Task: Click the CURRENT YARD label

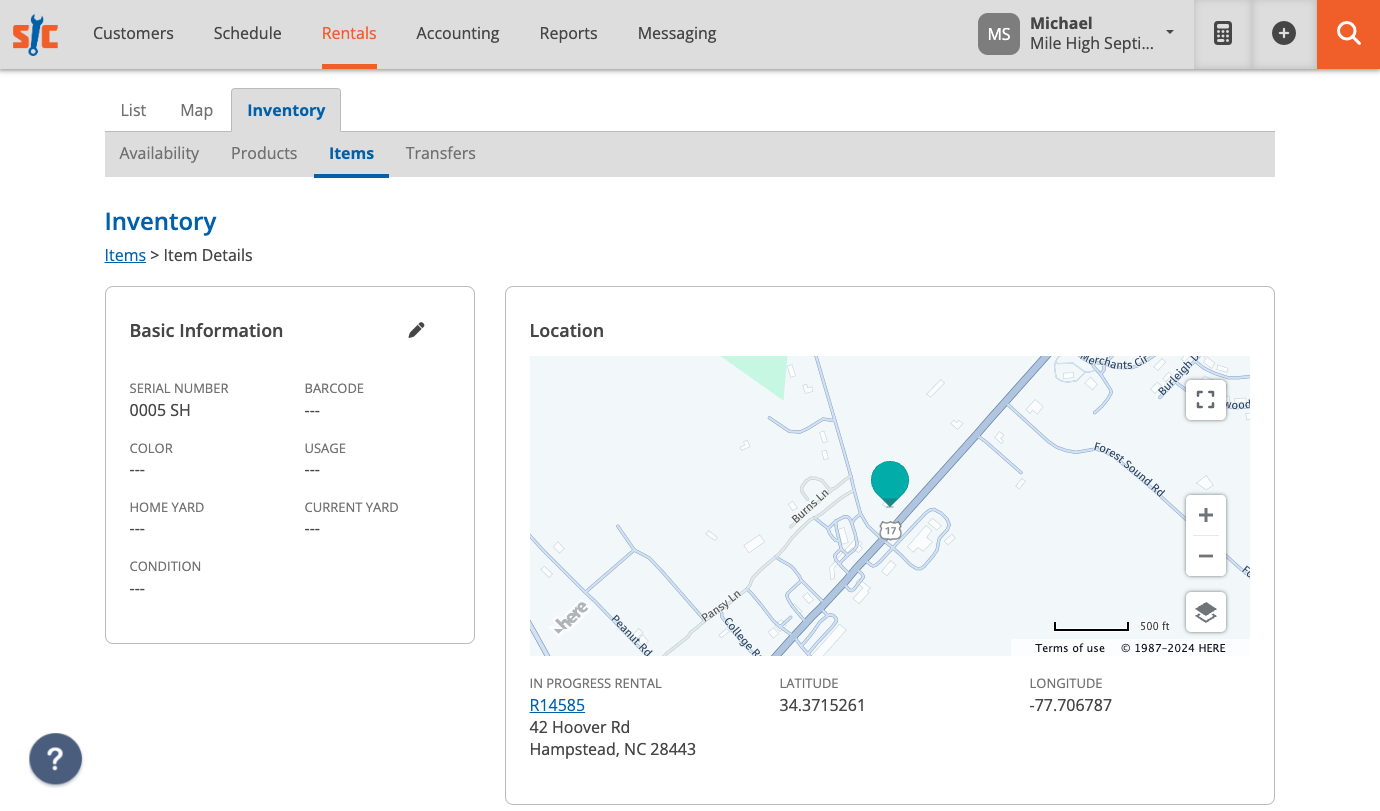Action: pos(351,508)
